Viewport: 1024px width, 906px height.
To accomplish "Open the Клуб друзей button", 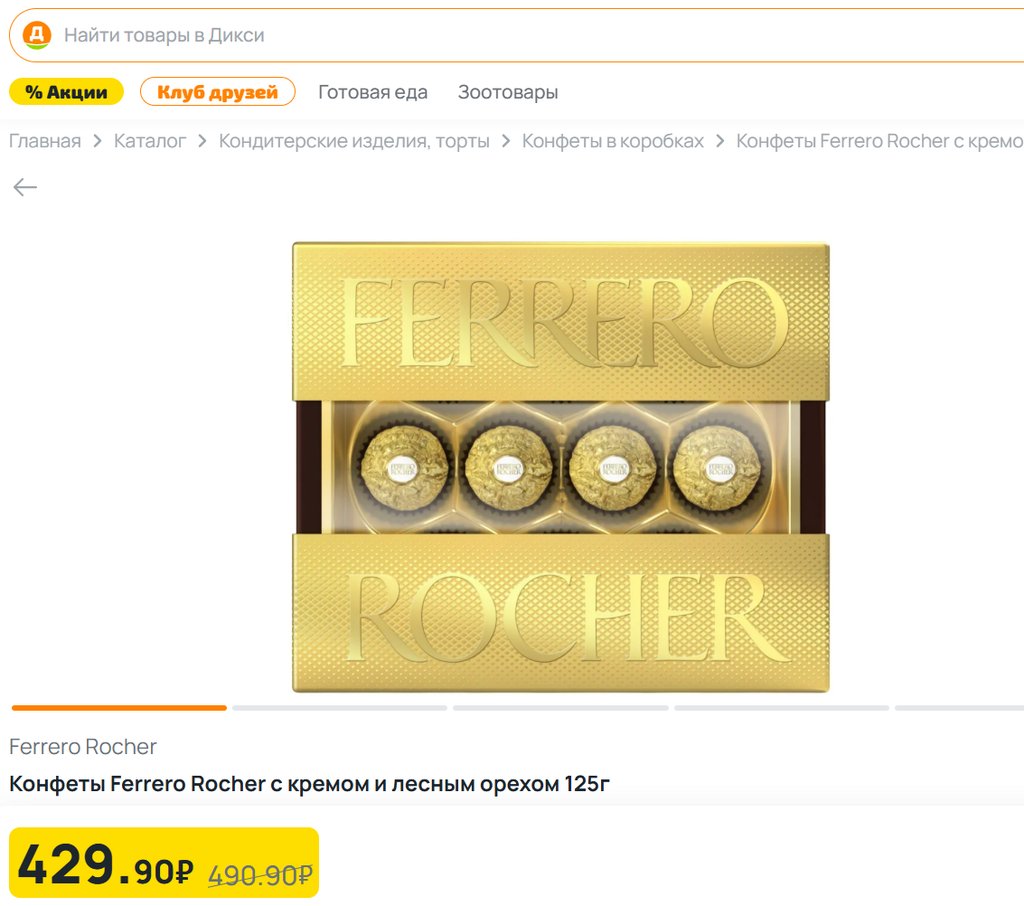I will [x=217, y=92].
